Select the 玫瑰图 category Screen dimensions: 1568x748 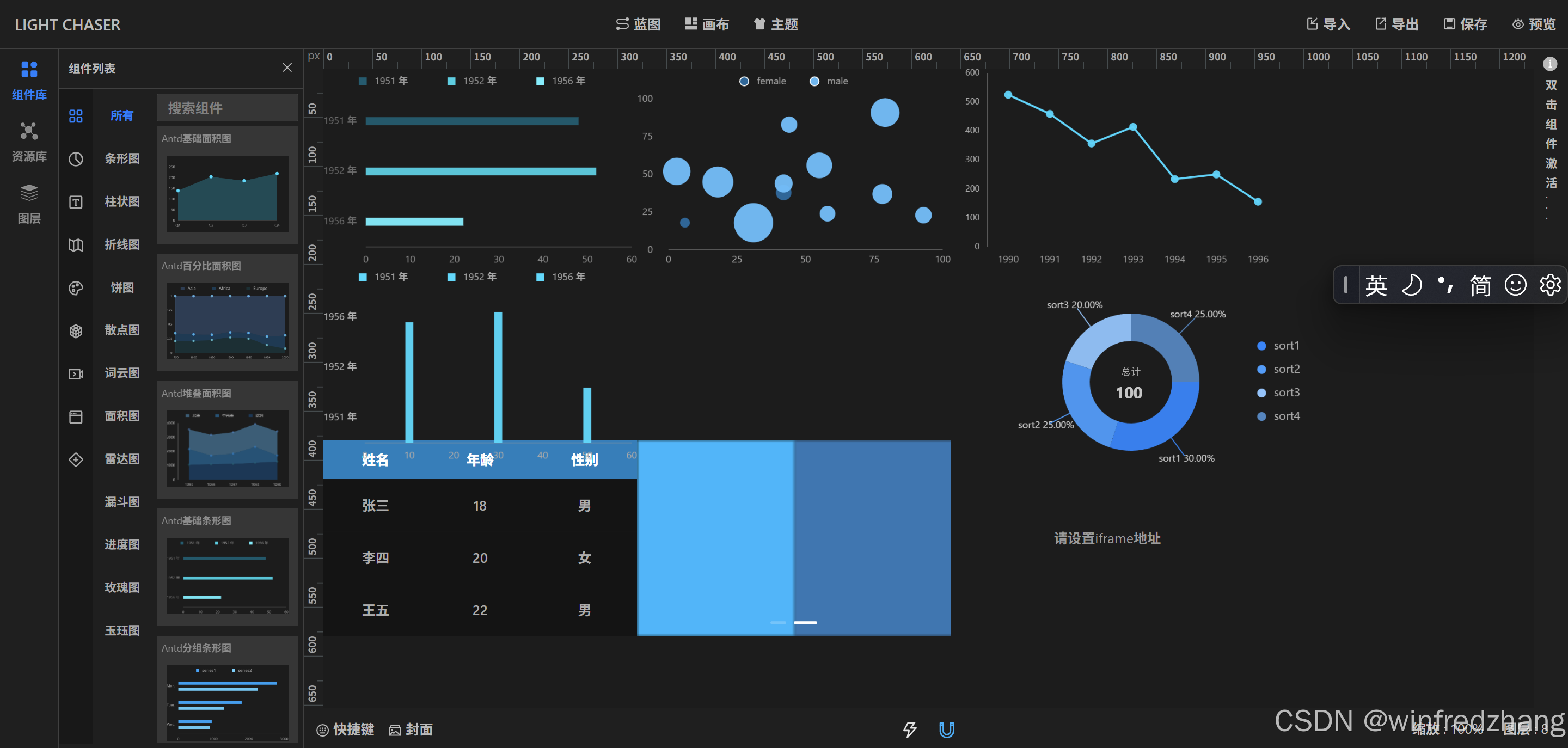click(x=122, y=588)
